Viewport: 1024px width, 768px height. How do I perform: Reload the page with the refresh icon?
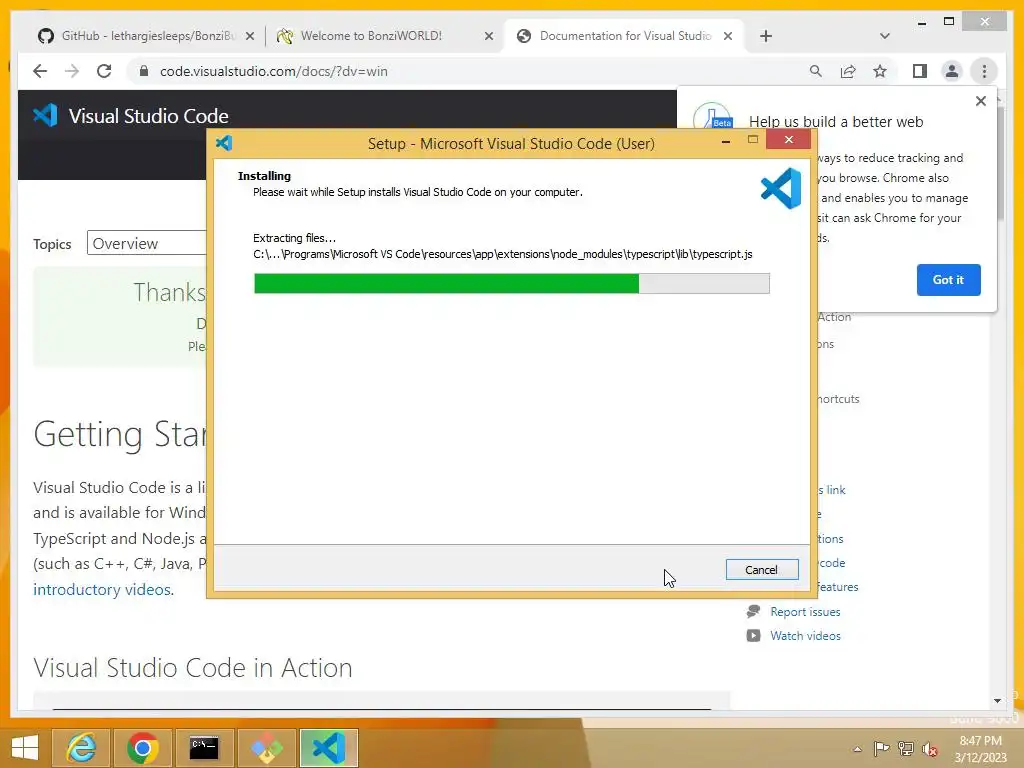(104, 71)
